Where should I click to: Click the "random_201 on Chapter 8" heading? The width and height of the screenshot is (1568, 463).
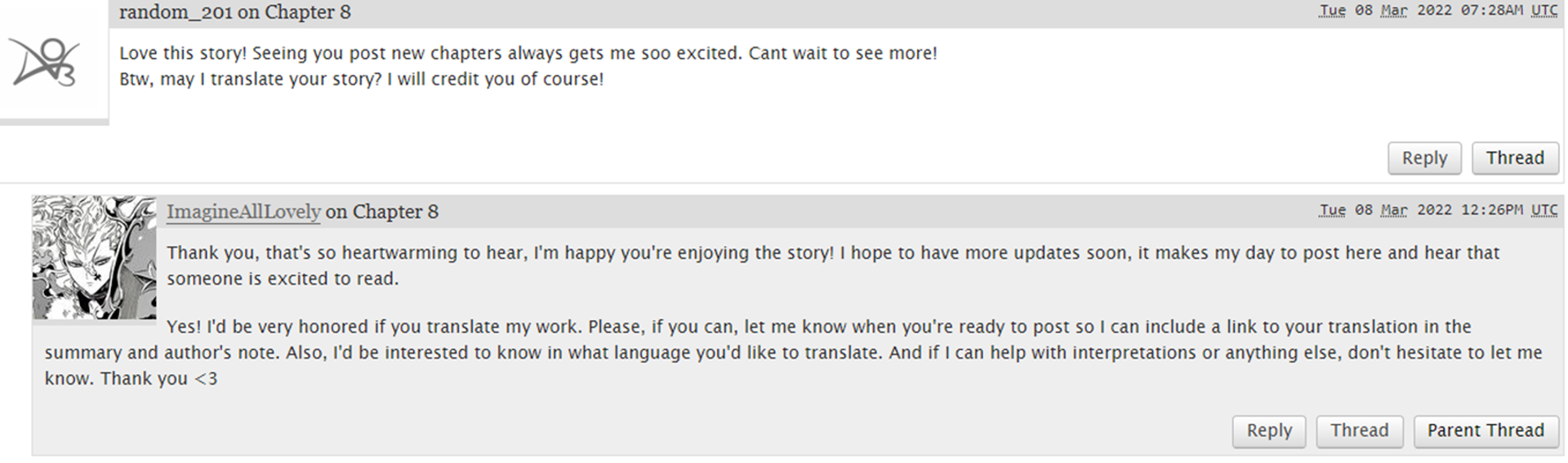pyautogui.click(x=235, y=12)
